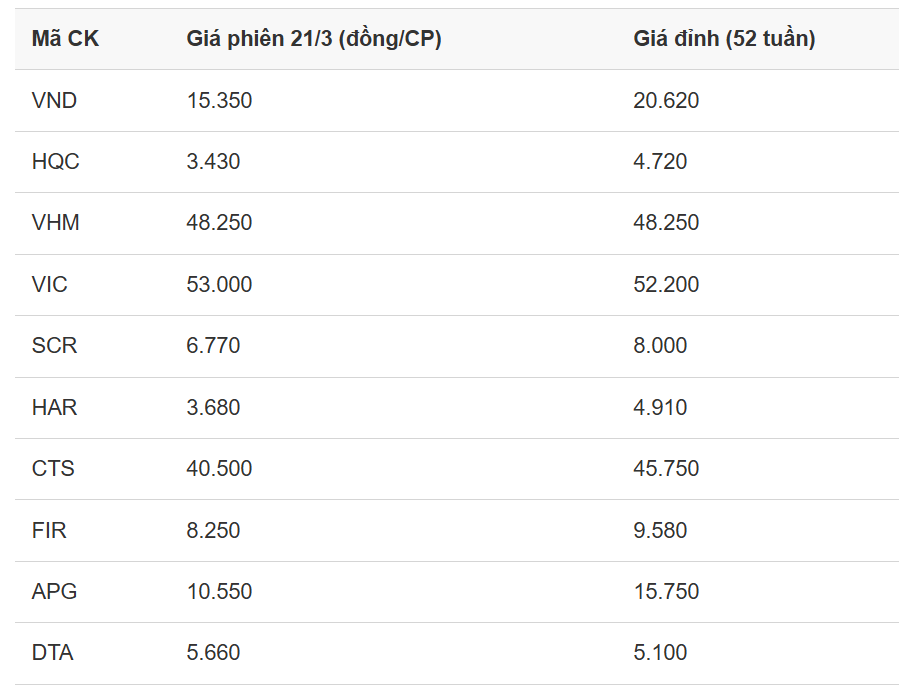Select the FIR stock code cell
Image resolution: width=899 pixels, height=686 pixels.
(x=49, y=530)
